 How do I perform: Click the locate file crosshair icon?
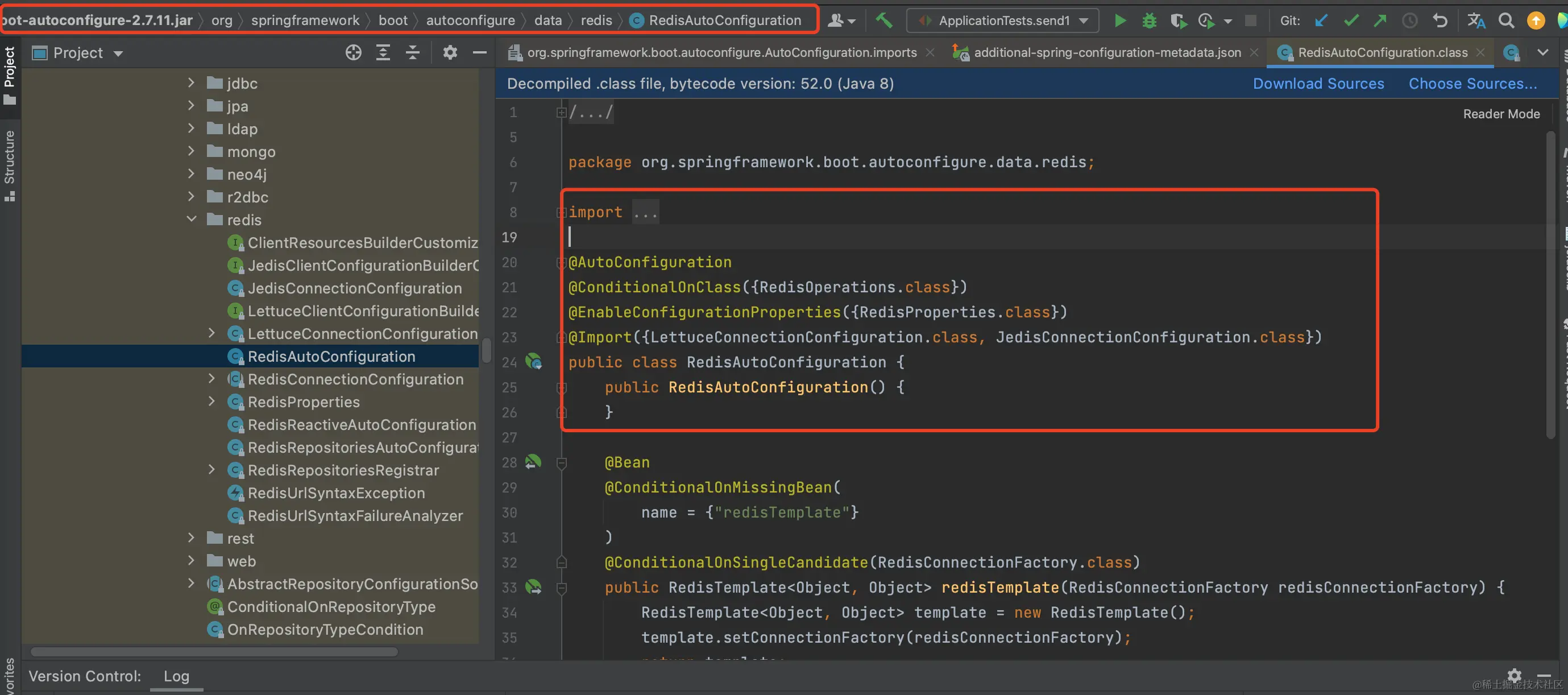(x=353, y=53)
